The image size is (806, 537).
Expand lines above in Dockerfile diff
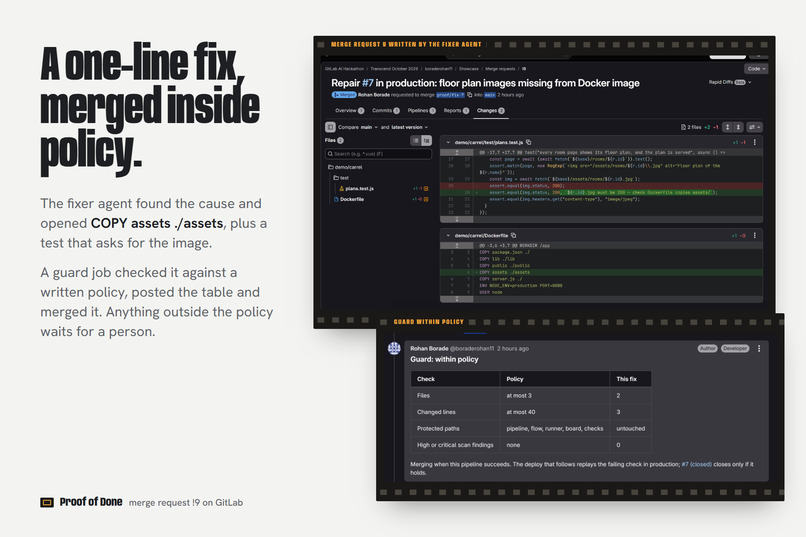click(x=456, y=246)
